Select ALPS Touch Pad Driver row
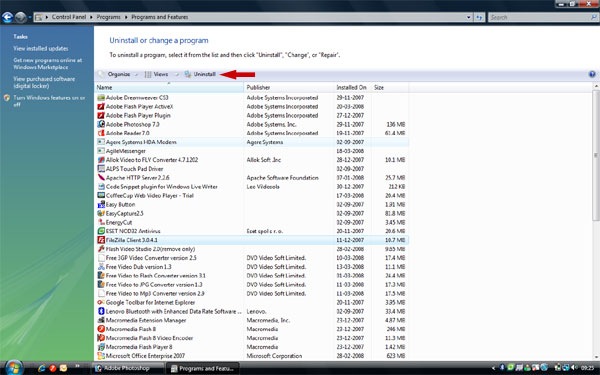600x375 pixels. (251, 169)
